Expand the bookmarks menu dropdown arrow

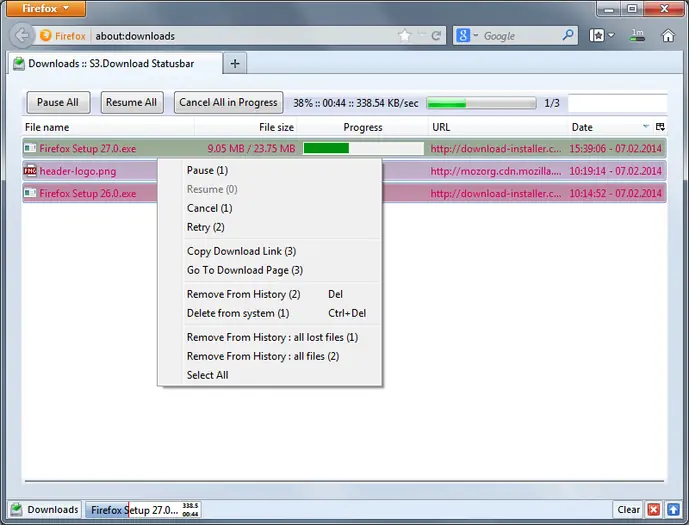pos(611,36)
